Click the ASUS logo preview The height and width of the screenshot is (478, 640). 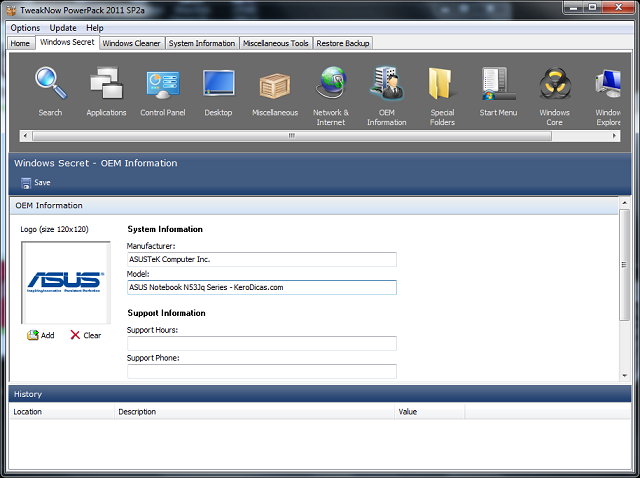(66, 282)
